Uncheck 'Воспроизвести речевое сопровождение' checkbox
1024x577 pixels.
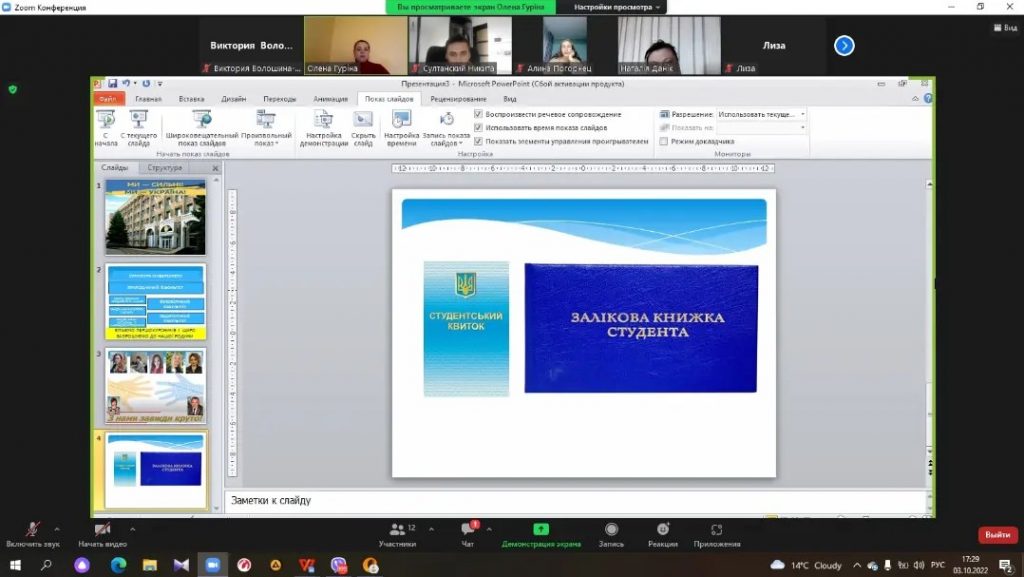coord(478,115)
